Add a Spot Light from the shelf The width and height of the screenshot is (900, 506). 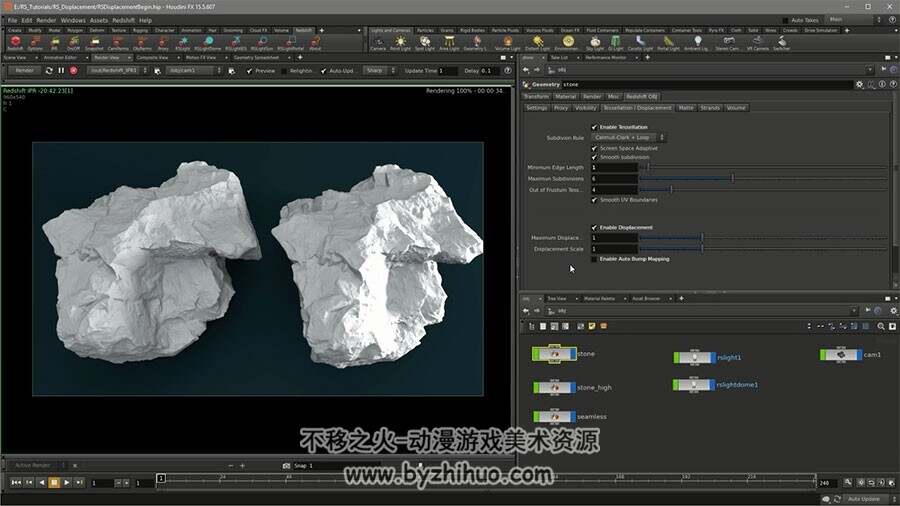coord(425,42)
